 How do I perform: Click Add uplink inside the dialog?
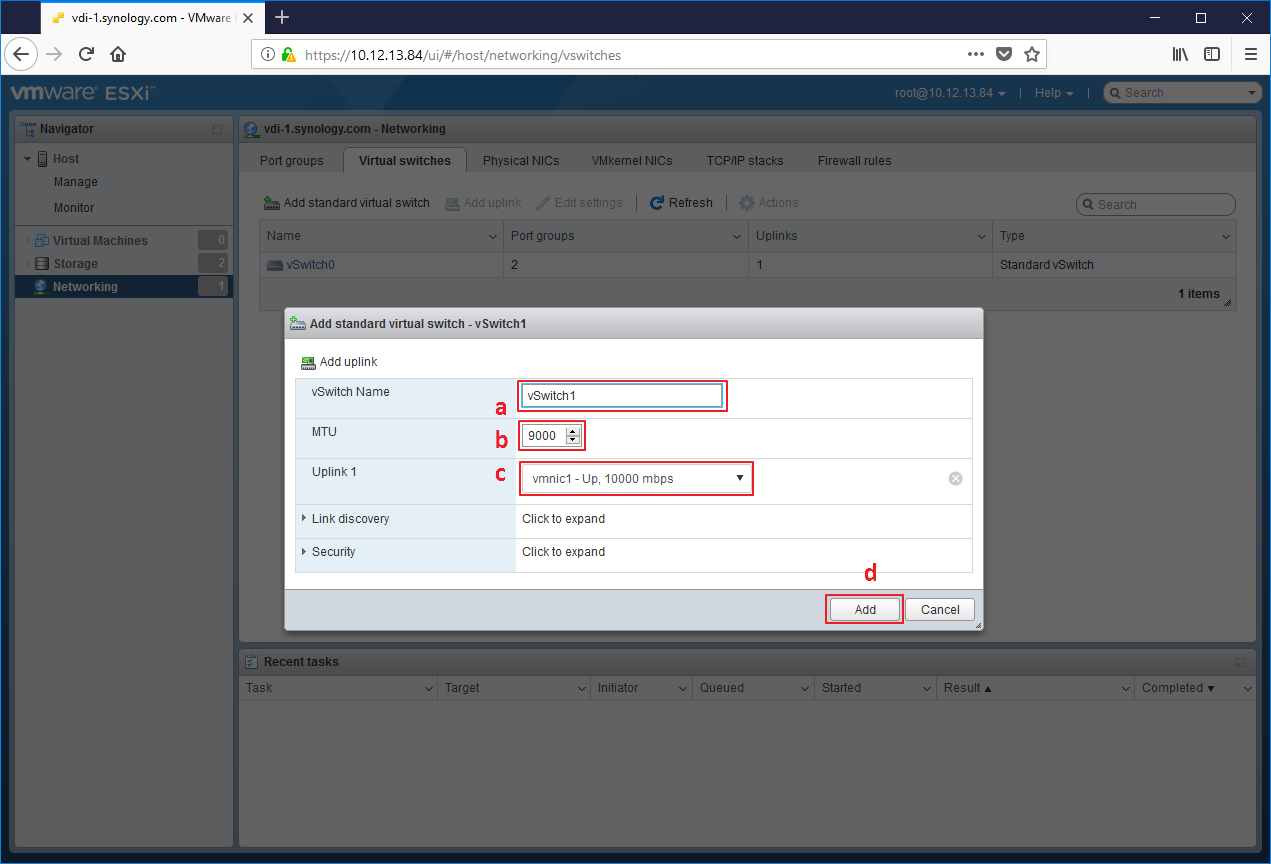pyautogui.click(x=339, y=362)
